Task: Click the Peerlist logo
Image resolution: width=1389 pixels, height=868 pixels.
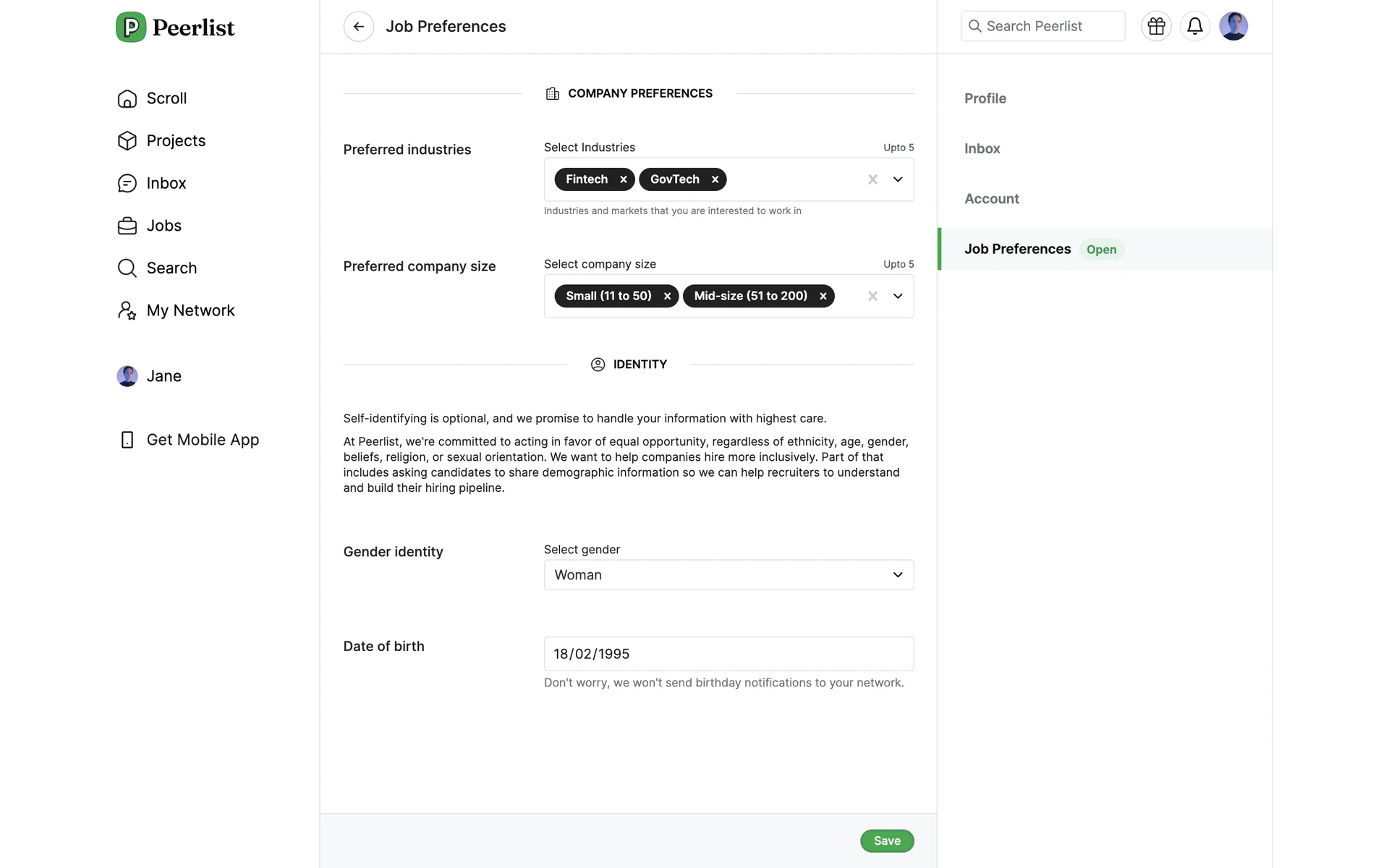Action: click(175, 27)
